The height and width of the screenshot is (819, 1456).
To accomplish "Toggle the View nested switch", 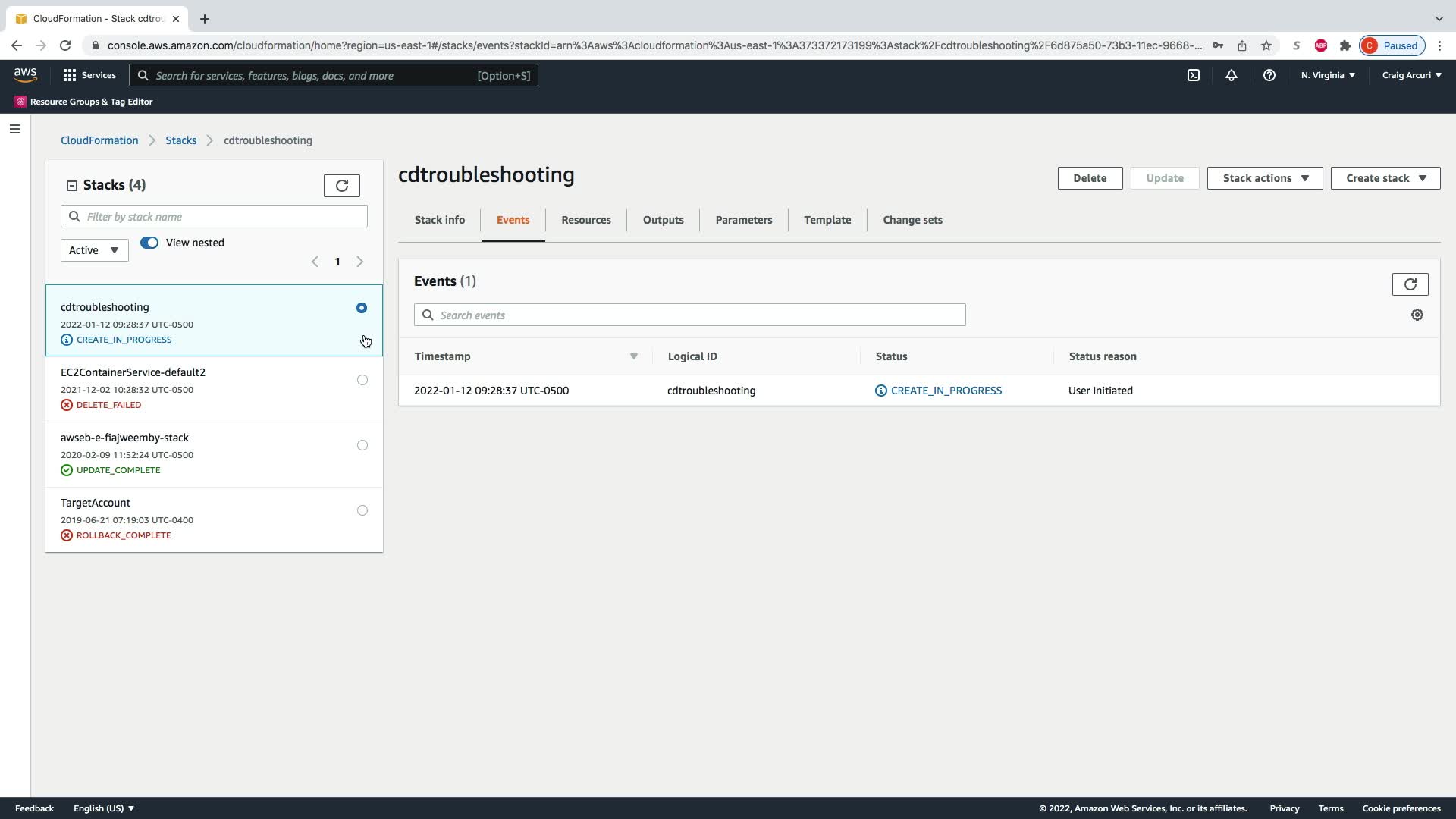I will pyautogui.click(x=149, y=243).
